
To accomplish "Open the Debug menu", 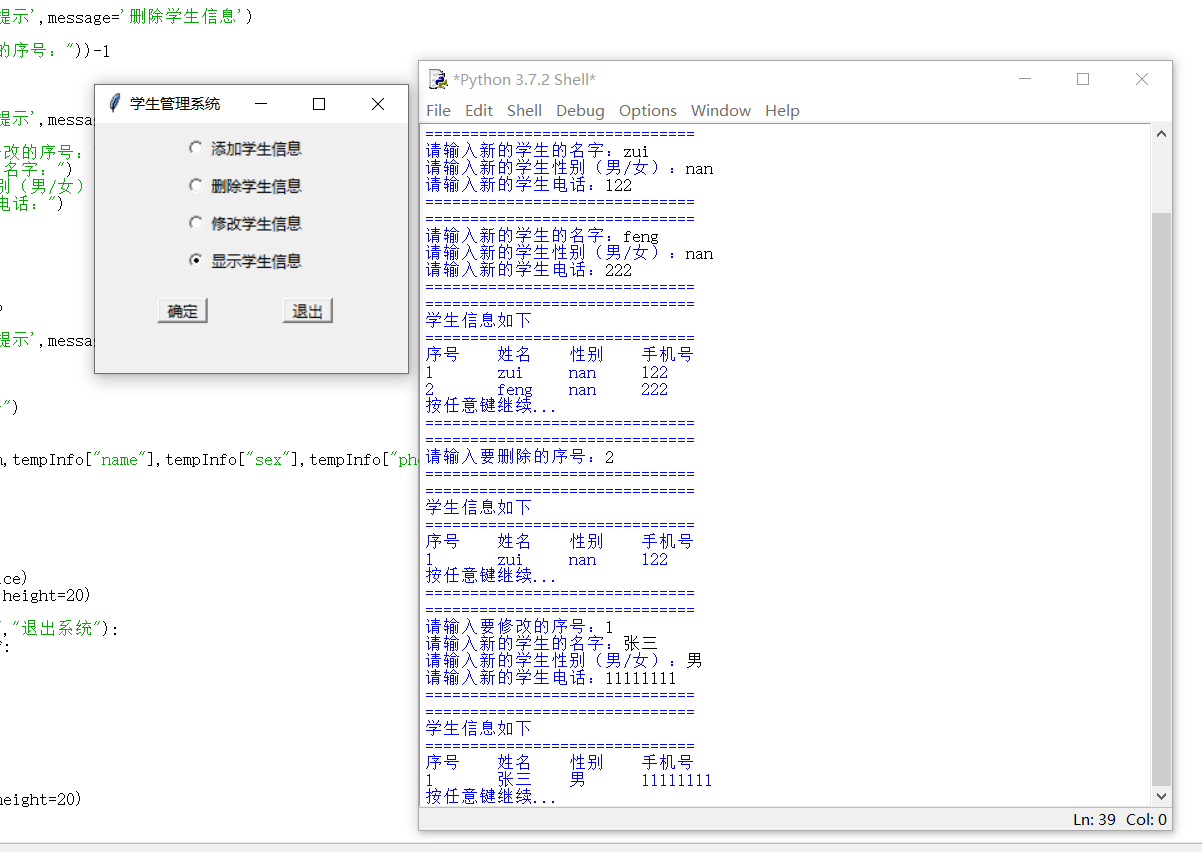I will point(580,110).
